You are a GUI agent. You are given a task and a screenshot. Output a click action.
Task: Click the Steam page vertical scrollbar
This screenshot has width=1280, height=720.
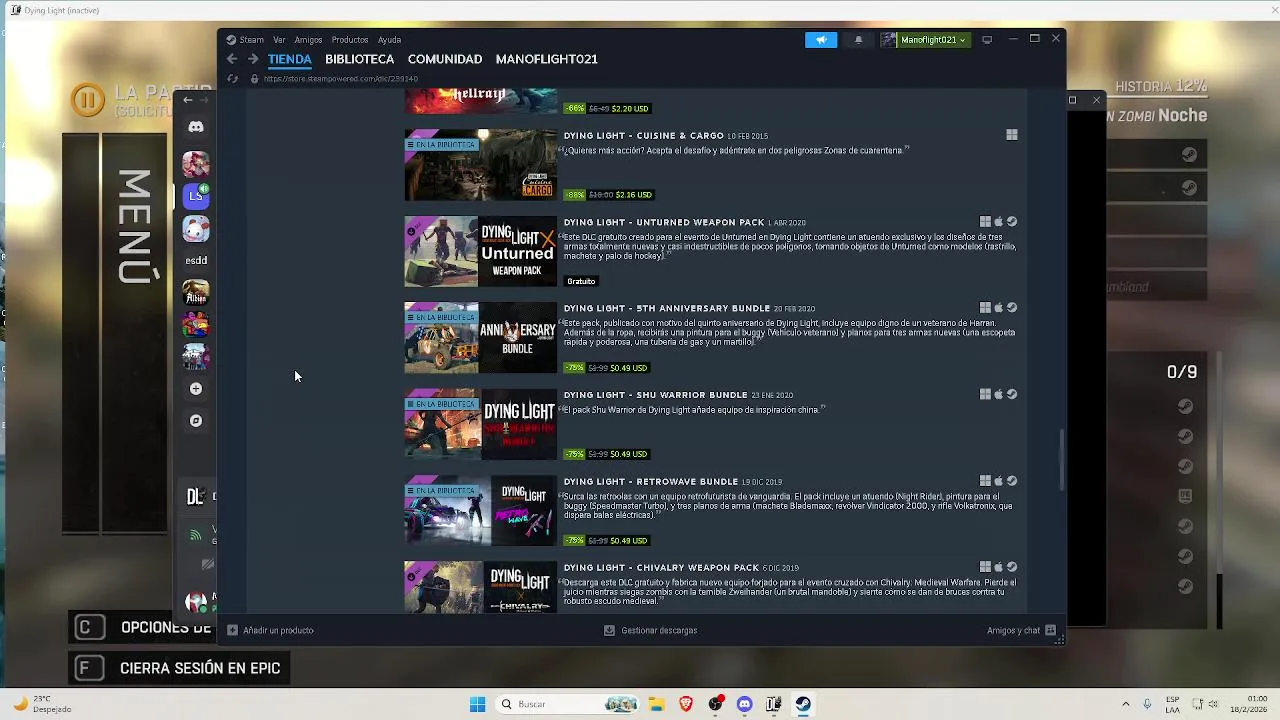pyautogui.click(x=1061, y=460)
